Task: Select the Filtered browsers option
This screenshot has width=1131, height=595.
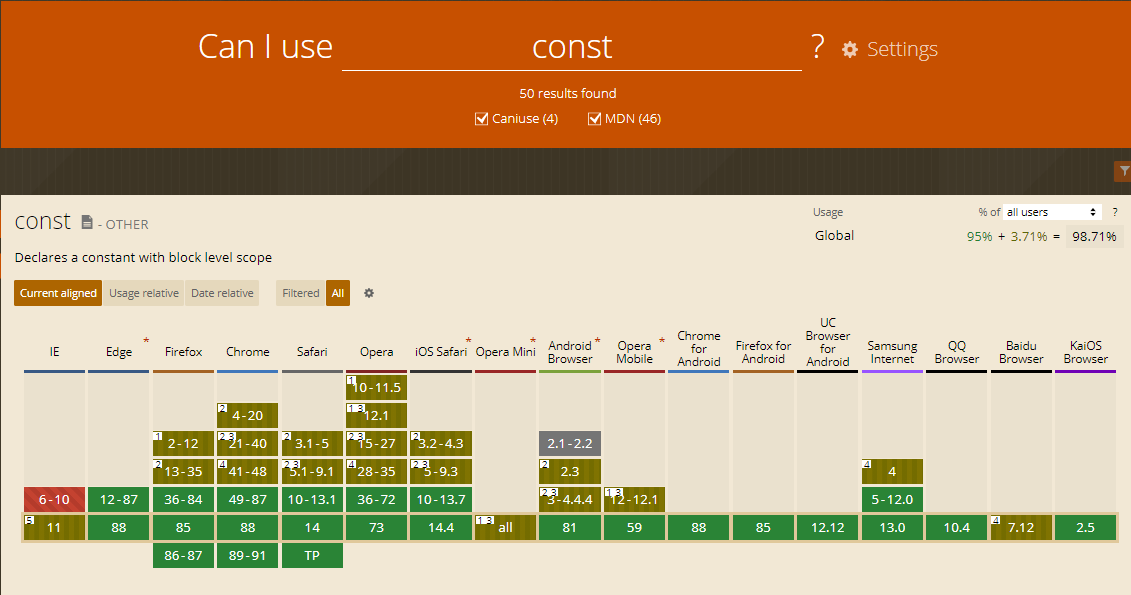Action: point(301,293)
